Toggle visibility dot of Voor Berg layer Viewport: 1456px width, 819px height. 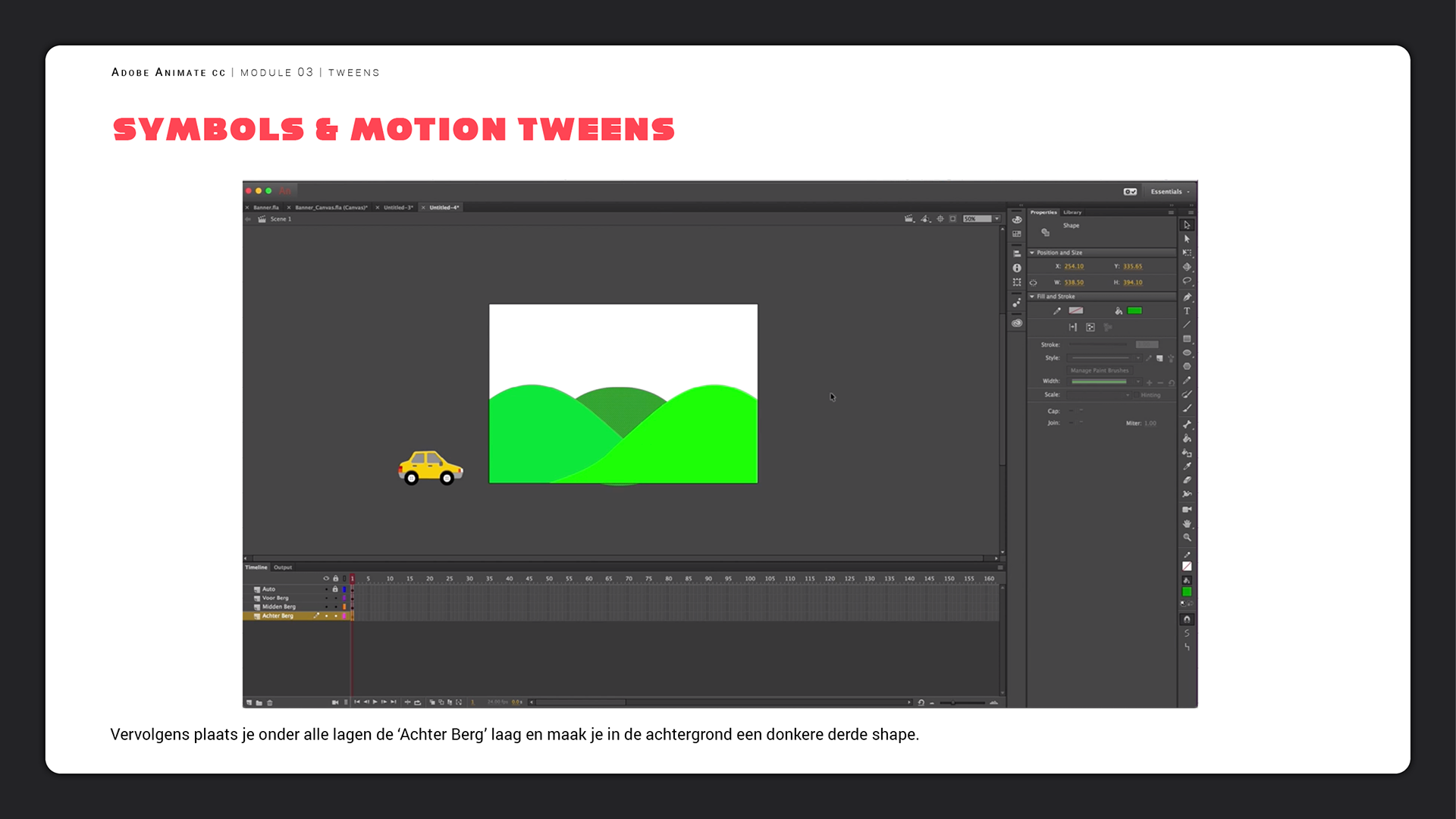(327, 598)
